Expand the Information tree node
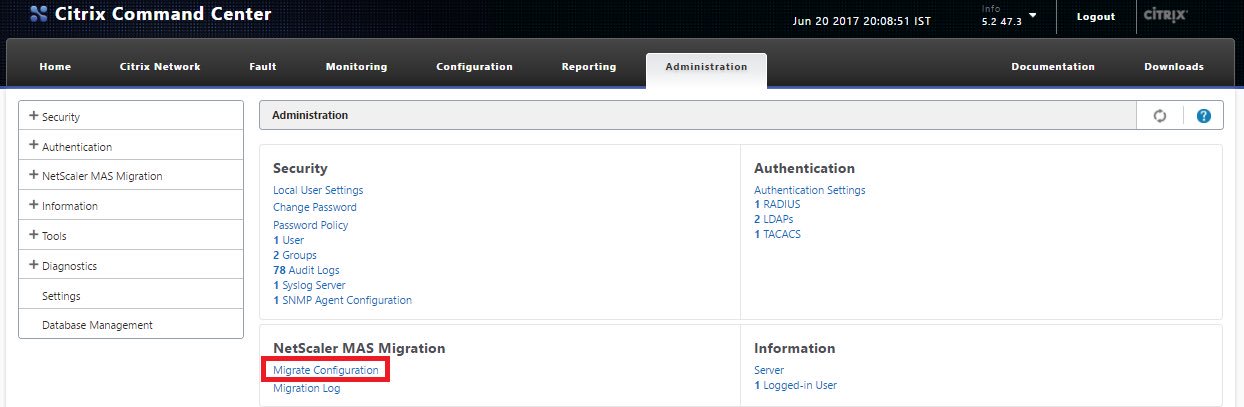This screenshot has height=407, width=1244. coord(34,205)
